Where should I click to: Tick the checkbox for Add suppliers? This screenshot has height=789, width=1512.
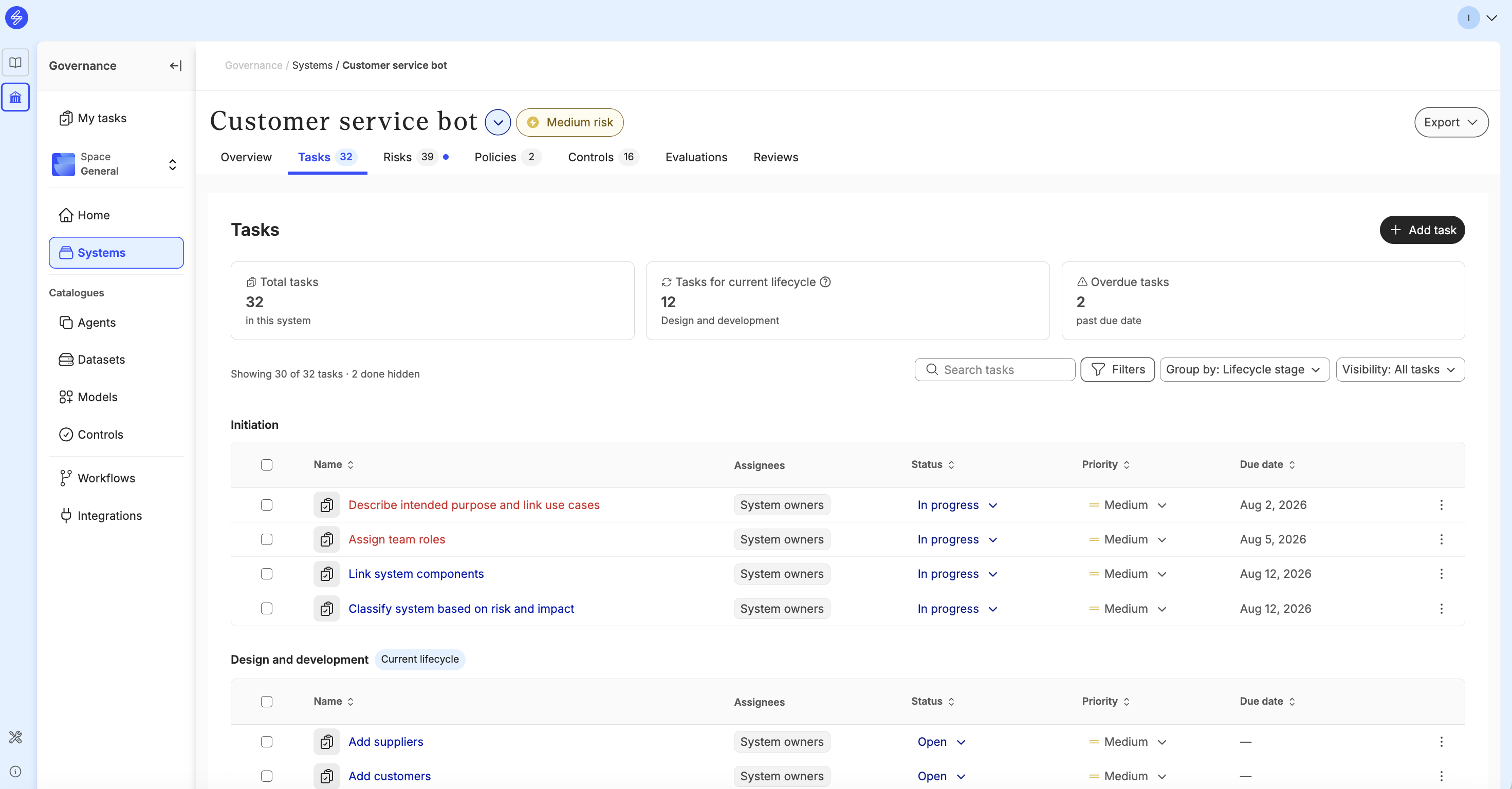coord(267,742)
